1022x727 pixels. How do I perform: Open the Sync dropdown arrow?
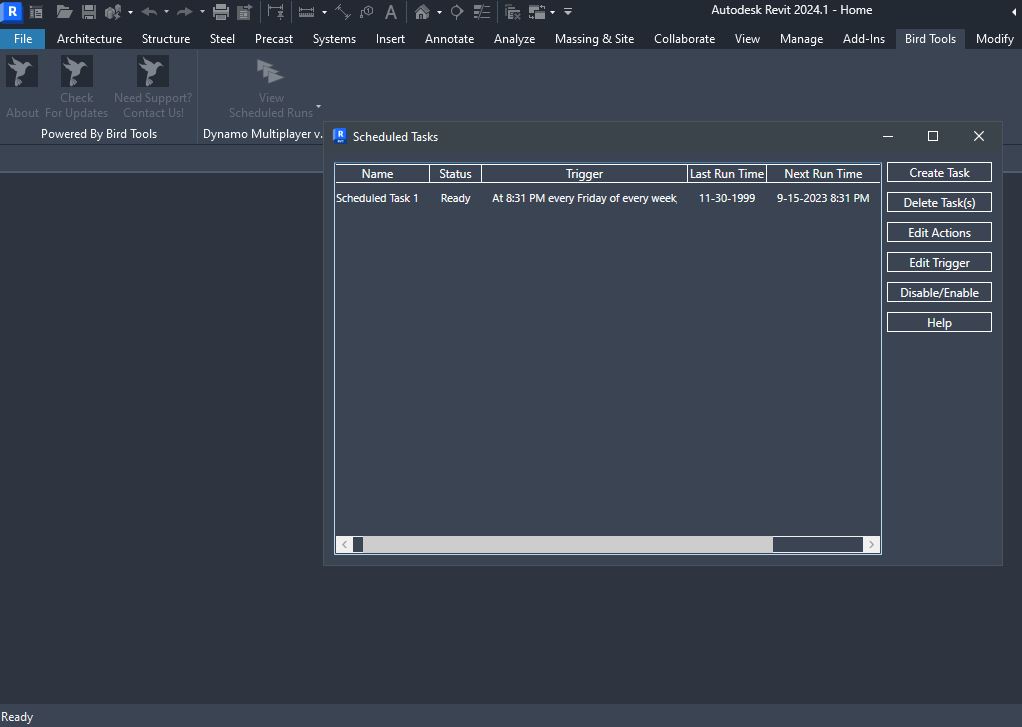point(130,12)
